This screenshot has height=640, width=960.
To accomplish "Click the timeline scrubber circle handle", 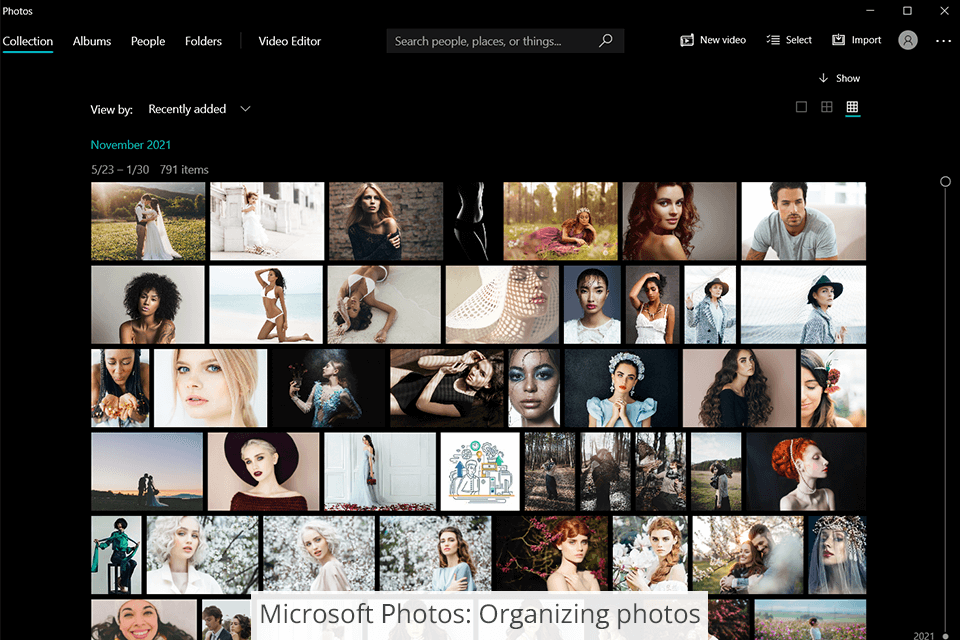I will coord(945,181).
